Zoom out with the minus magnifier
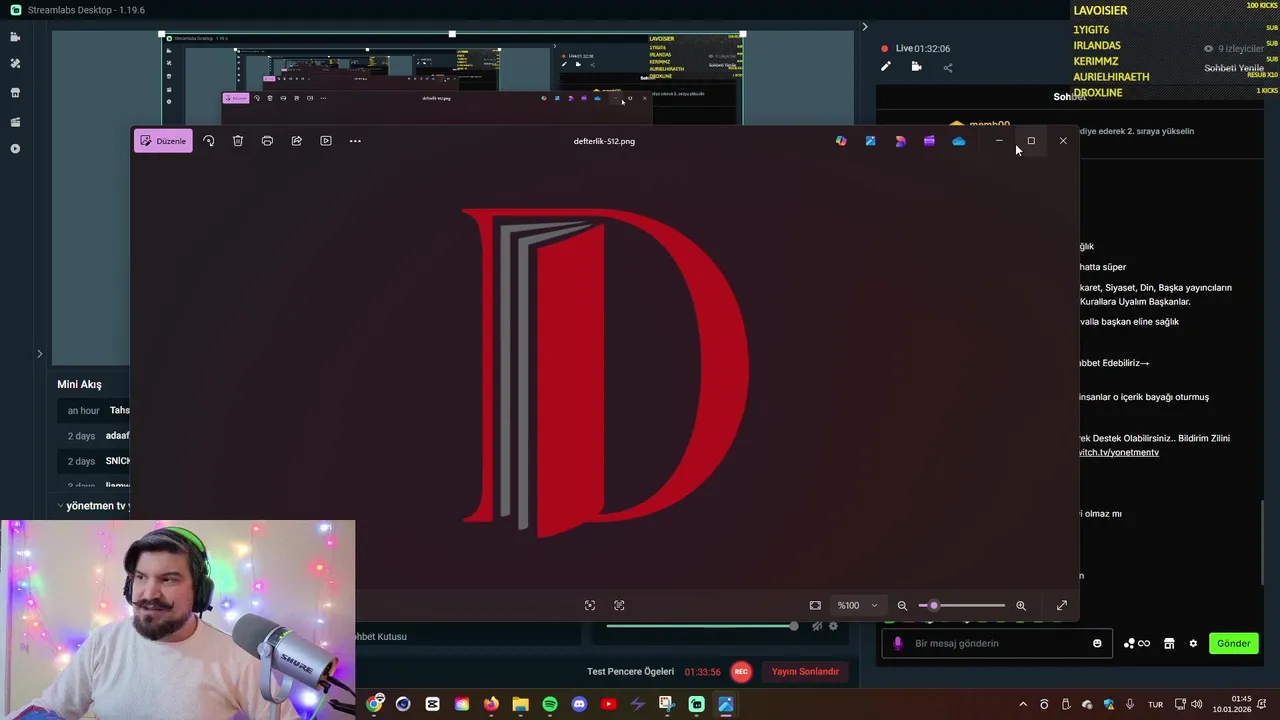This screenshot has width=1280, height=720. pyautogui.click(x=902, y=605)
